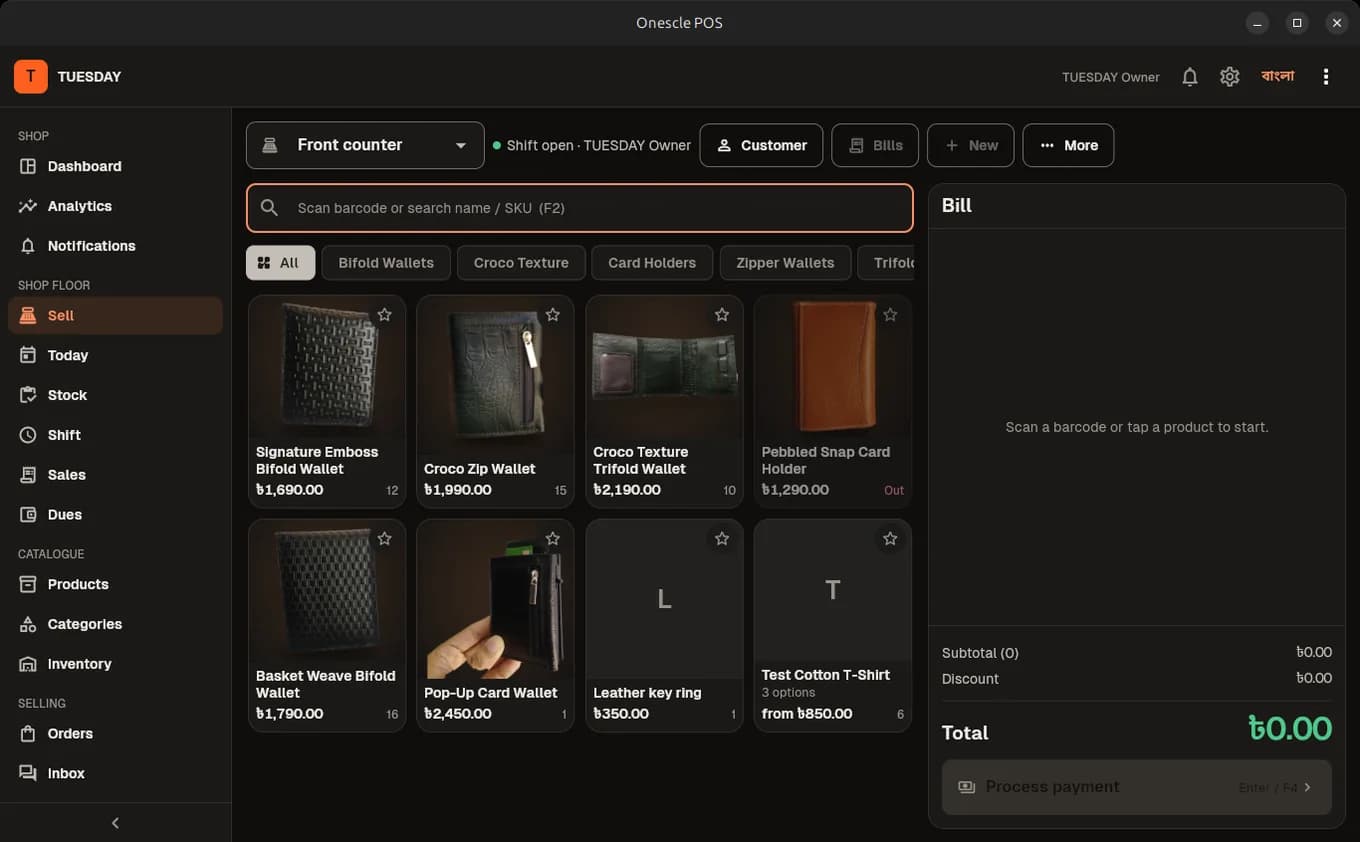Go to Analytics page
This screenshot has height=842, width=1360.
tap(115, 206)
